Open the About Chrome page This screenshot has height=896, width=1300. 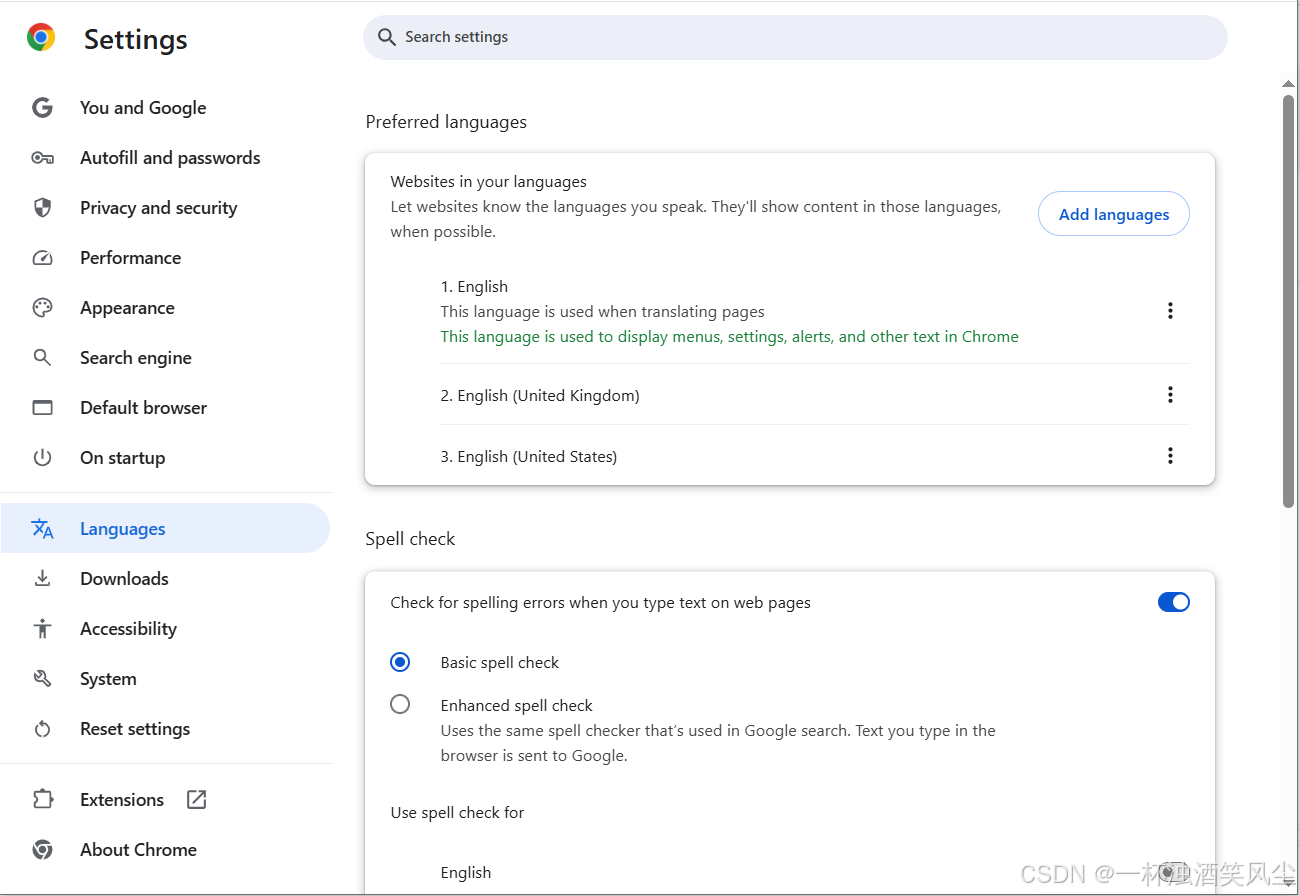click(138, 850)
